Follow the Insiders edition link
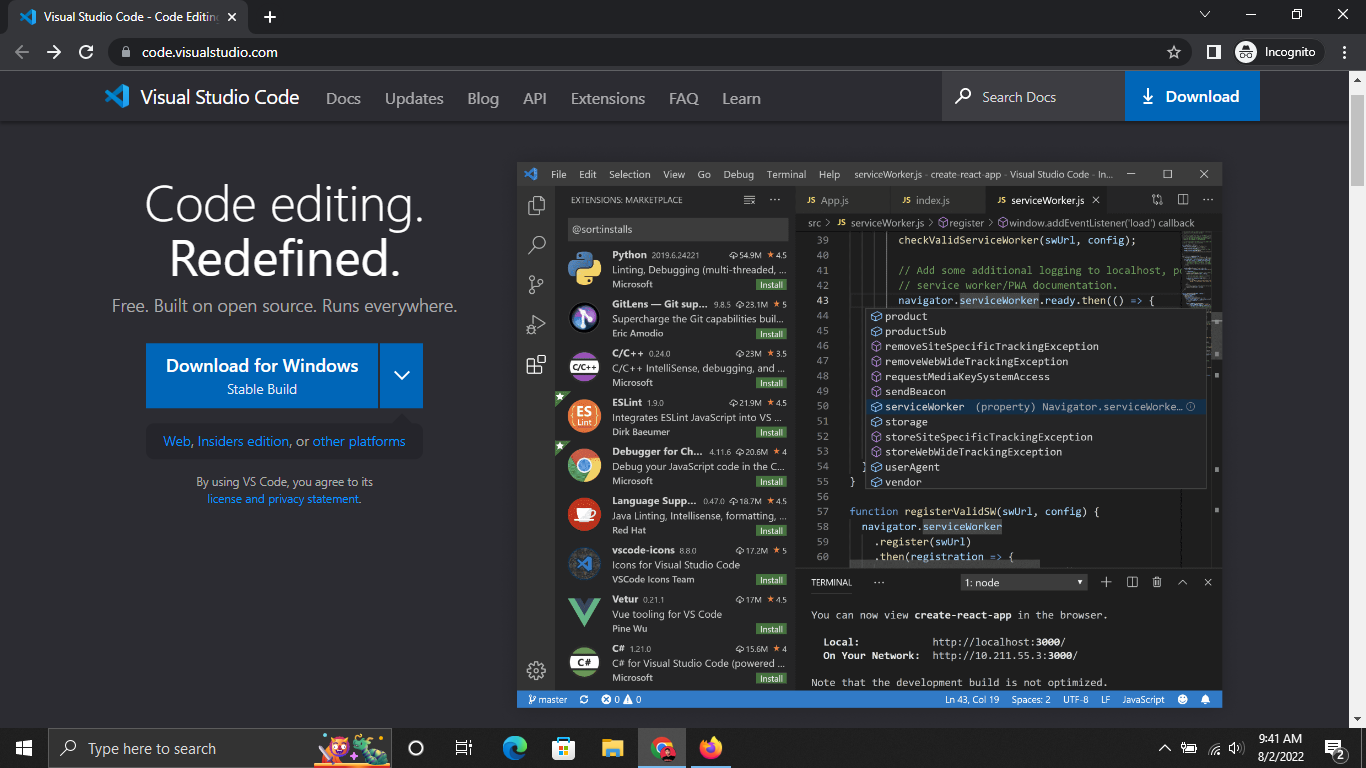1366x768 pixels. (243, 441)
